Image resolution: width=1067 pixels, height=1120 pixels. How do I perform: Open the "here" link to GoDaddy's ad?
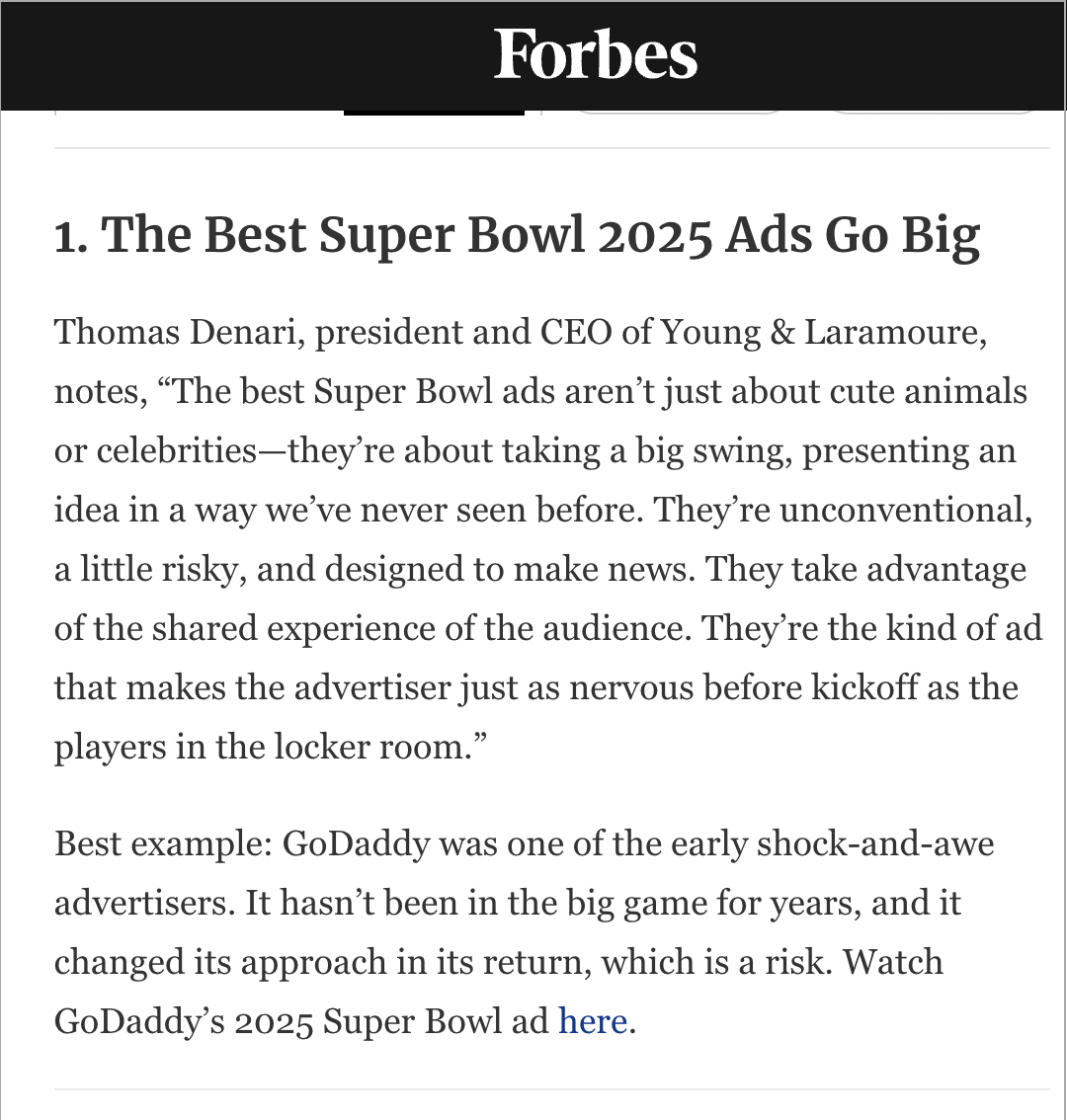point(593,1020)
